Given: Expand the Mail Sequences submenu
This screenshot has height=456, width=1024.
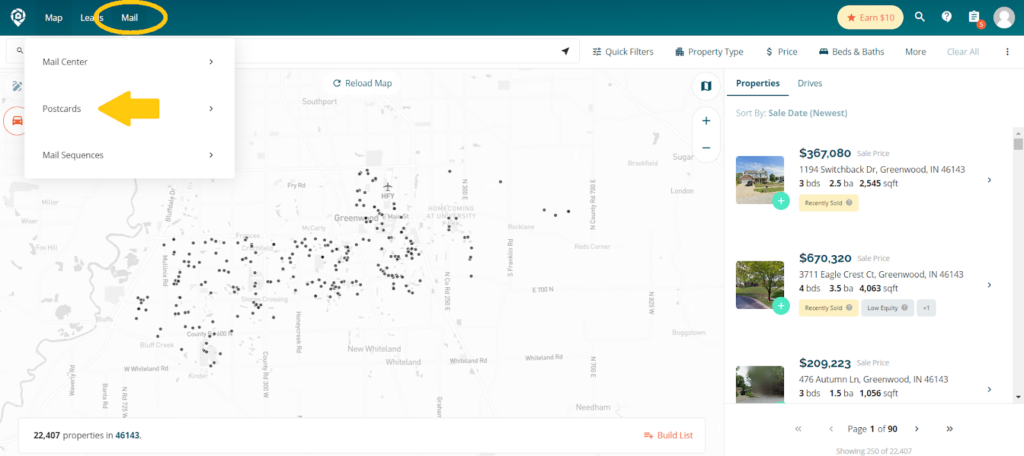Looking at the screenshot, I should click(x=129, y=155).
